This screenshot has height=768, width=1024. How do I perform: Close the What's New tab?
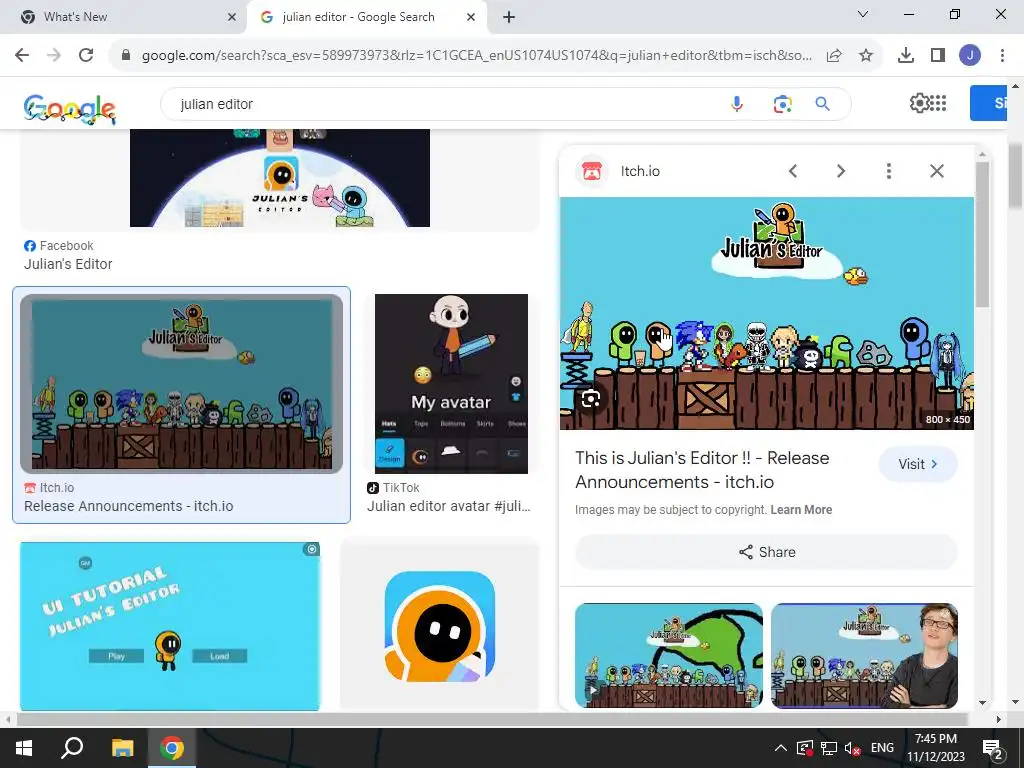(x=232, y=17)
